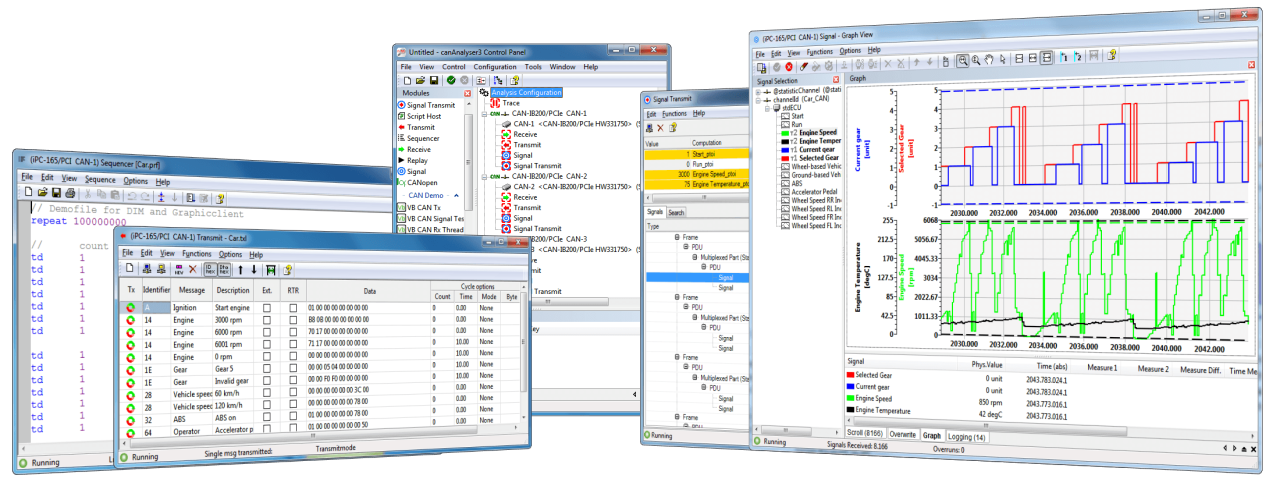This screenshot has width=1280, height=486.
Task: Click Save icon in Control Panel toolbar
Action: click(x=434, y=80)
